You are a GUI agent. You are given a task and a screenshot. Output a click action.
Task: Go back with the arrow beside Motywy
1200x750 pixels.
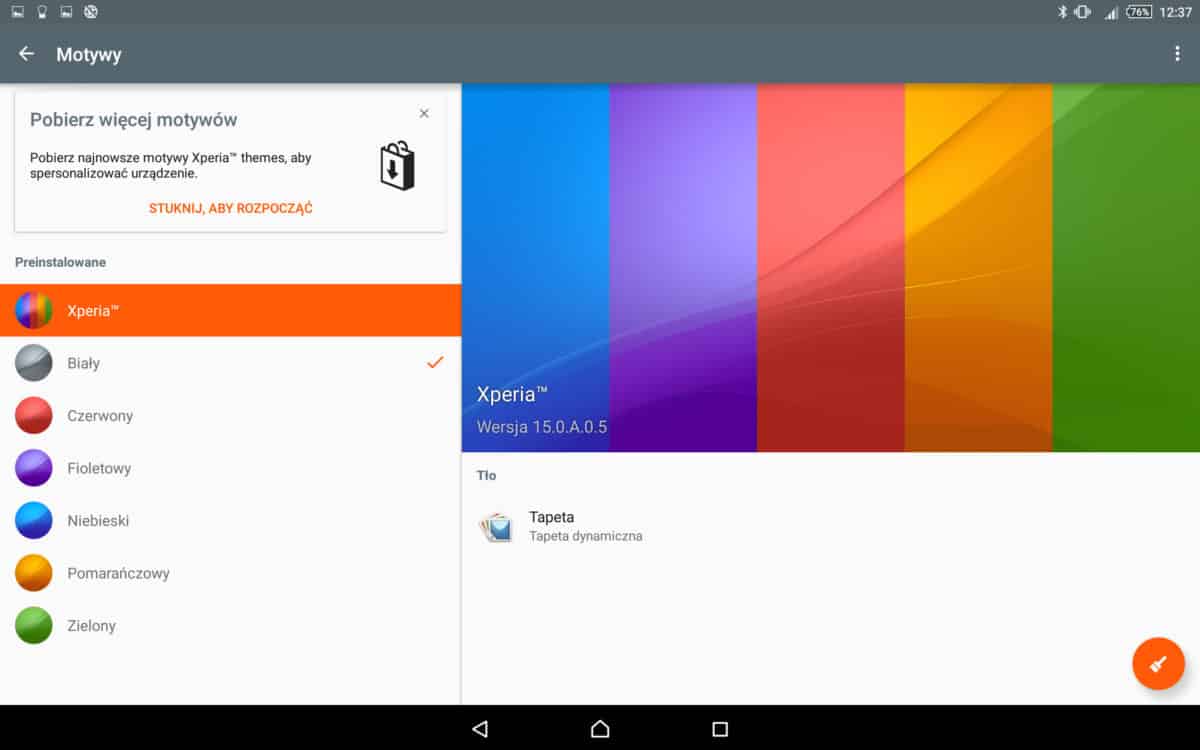click(26, 54)
